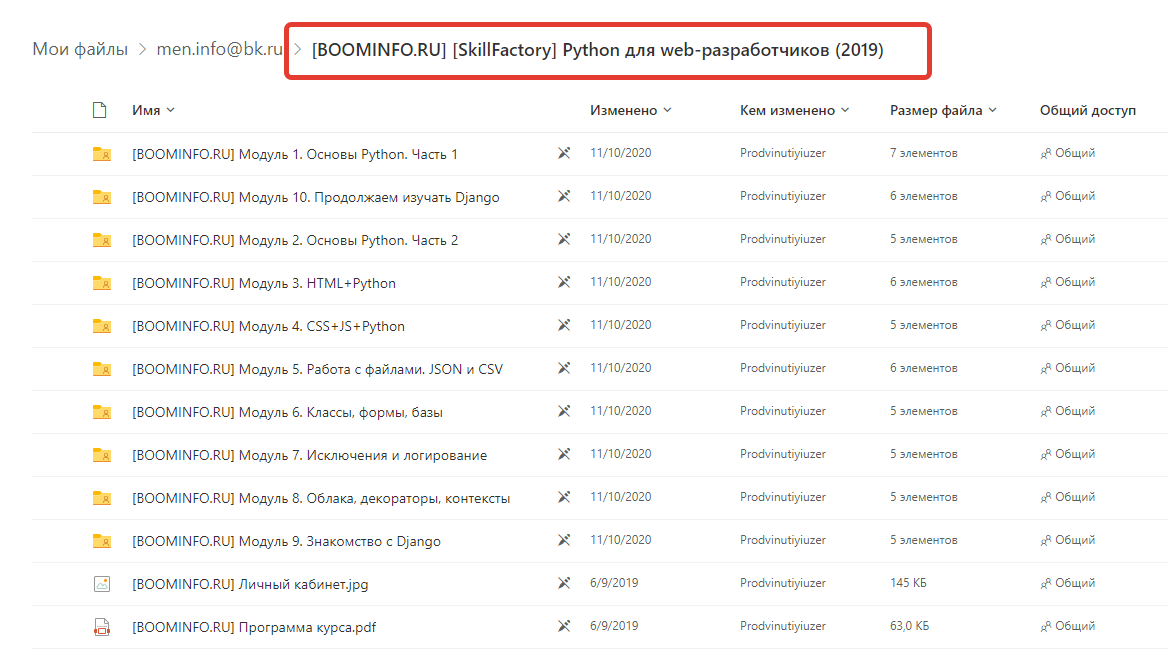Click pin icon on Модуль 3 row
This screenshot has height=663, width=1168.
[564, 282]
